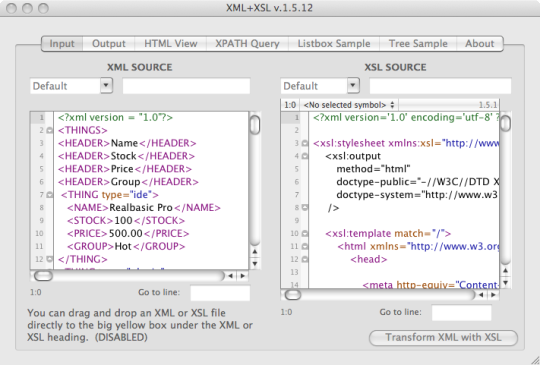Collapse THING type fold marker on line 7
Screen dimensions: 540x365
[50, 195]
